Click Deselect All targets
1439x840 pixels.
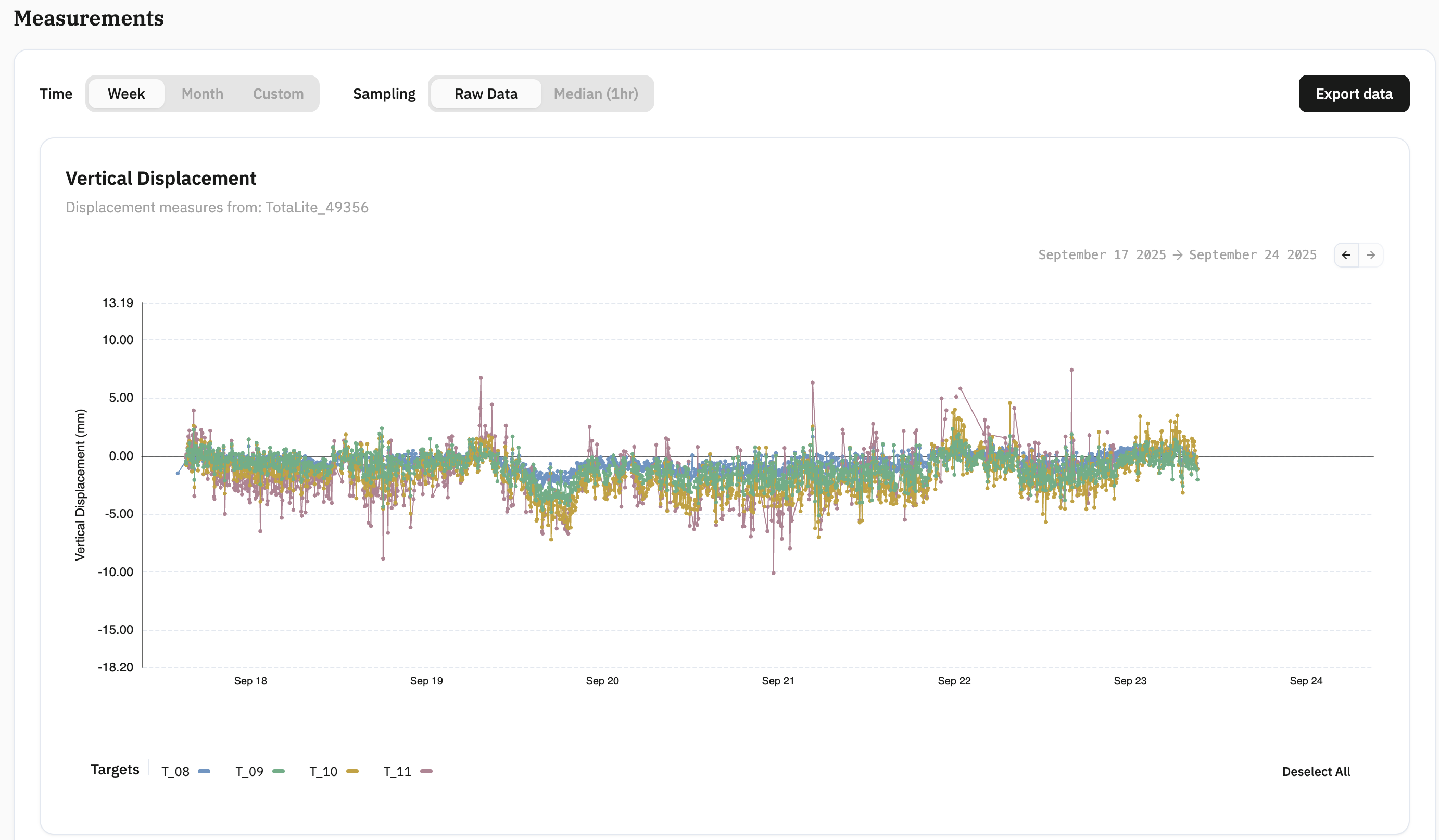(x=1316, y=771)
